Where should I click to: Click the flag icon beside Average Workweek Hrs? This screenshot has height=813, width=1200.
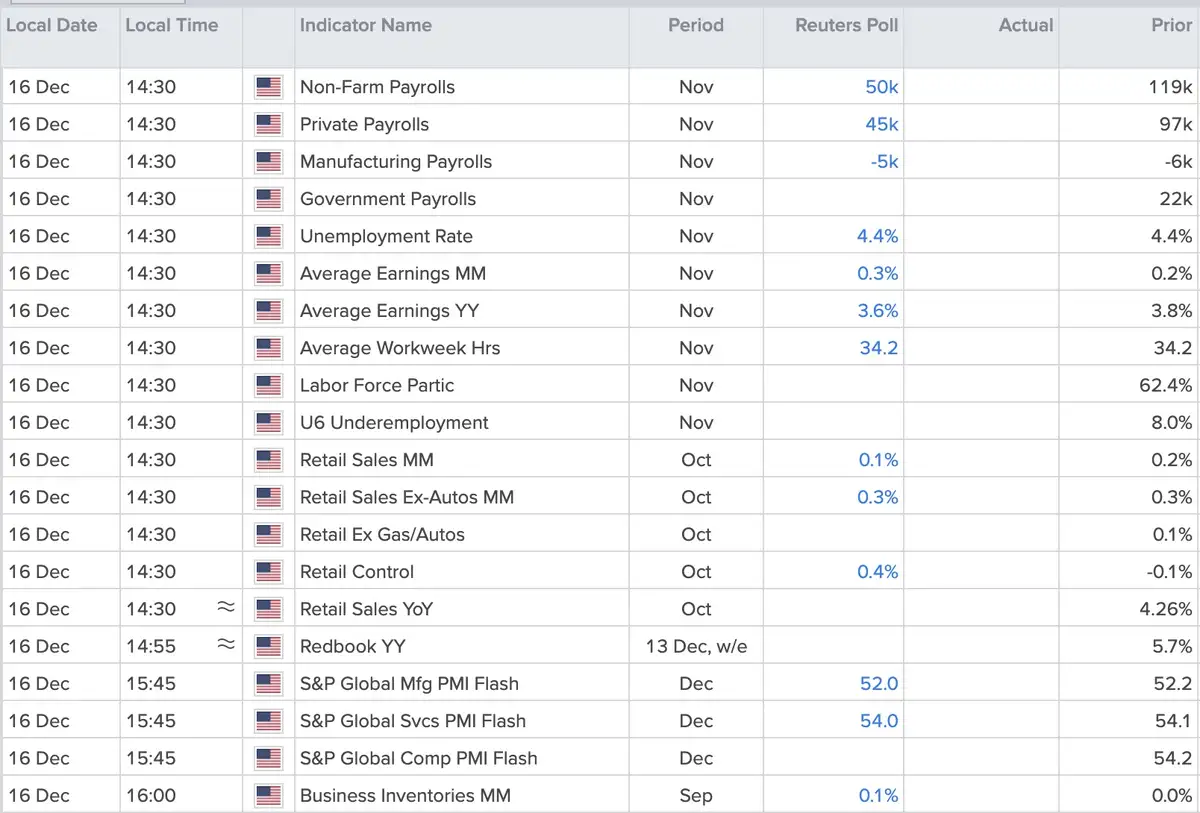tap(268, 348)
